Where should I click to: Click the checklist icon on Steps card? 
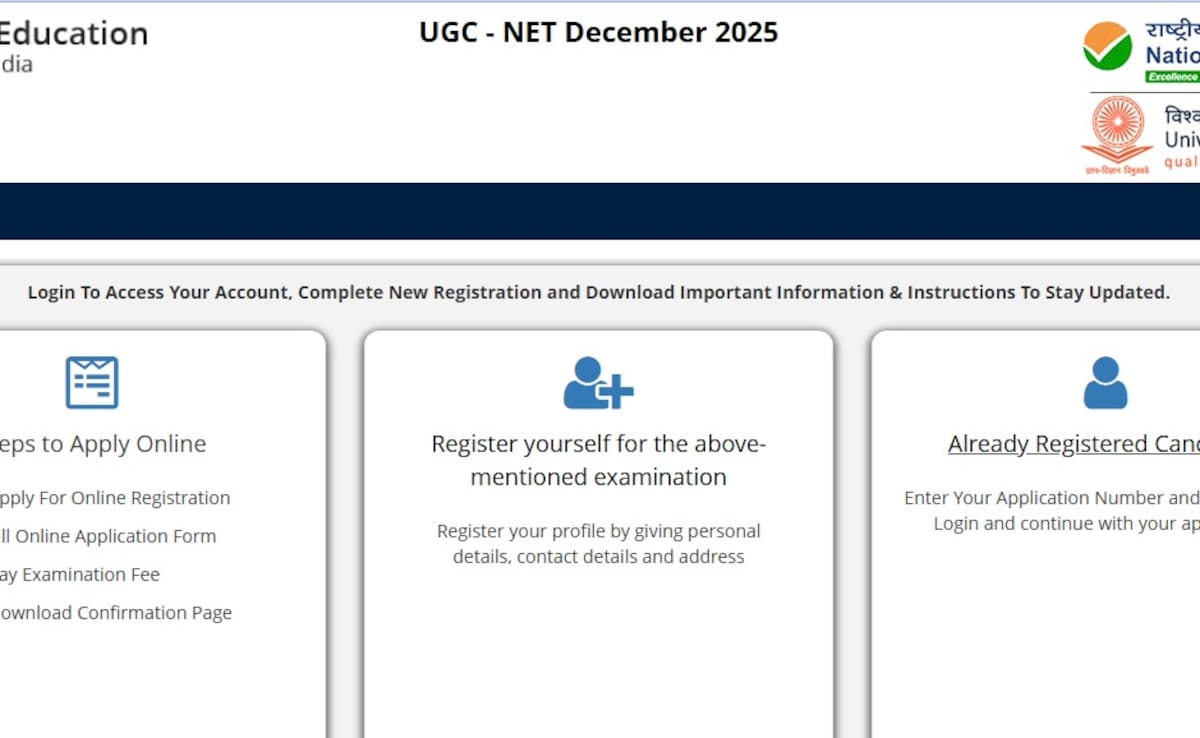pos(92,381)
